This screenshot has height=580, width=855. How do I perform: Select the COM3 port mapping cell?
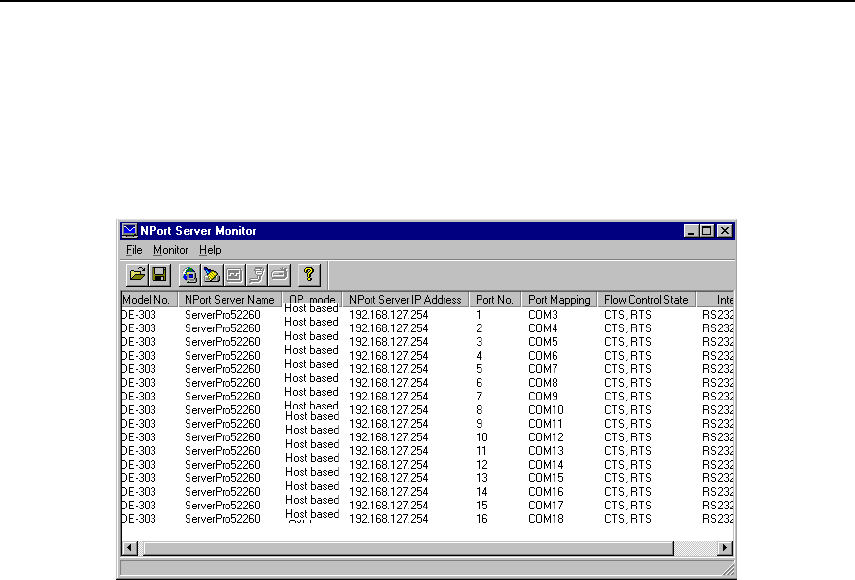click(x=543, y=315)
